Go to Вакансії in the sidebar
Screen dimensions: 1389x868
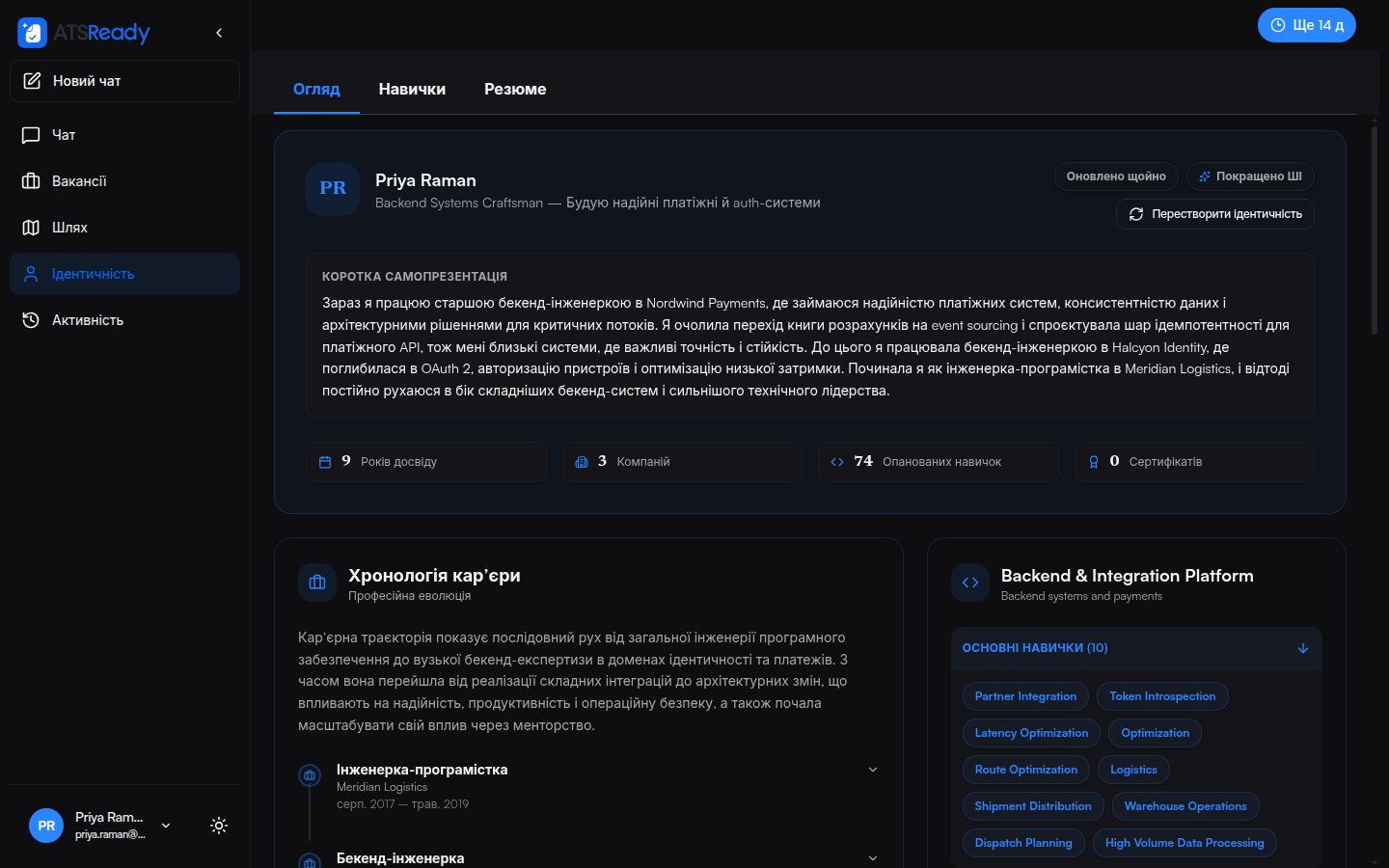(x=124, y=181)
